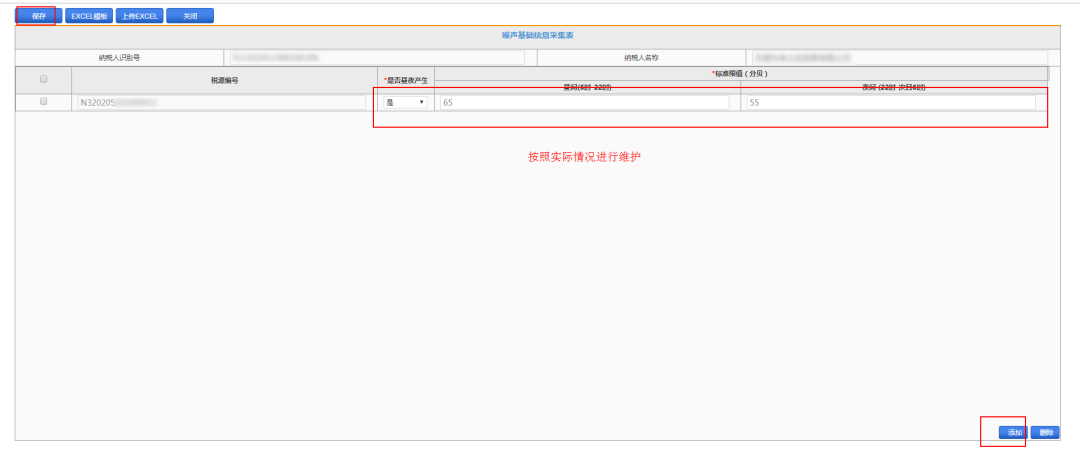Screen dimensions: 1080x456
Task: Click the 保存 save button
Action: [39, 16]
